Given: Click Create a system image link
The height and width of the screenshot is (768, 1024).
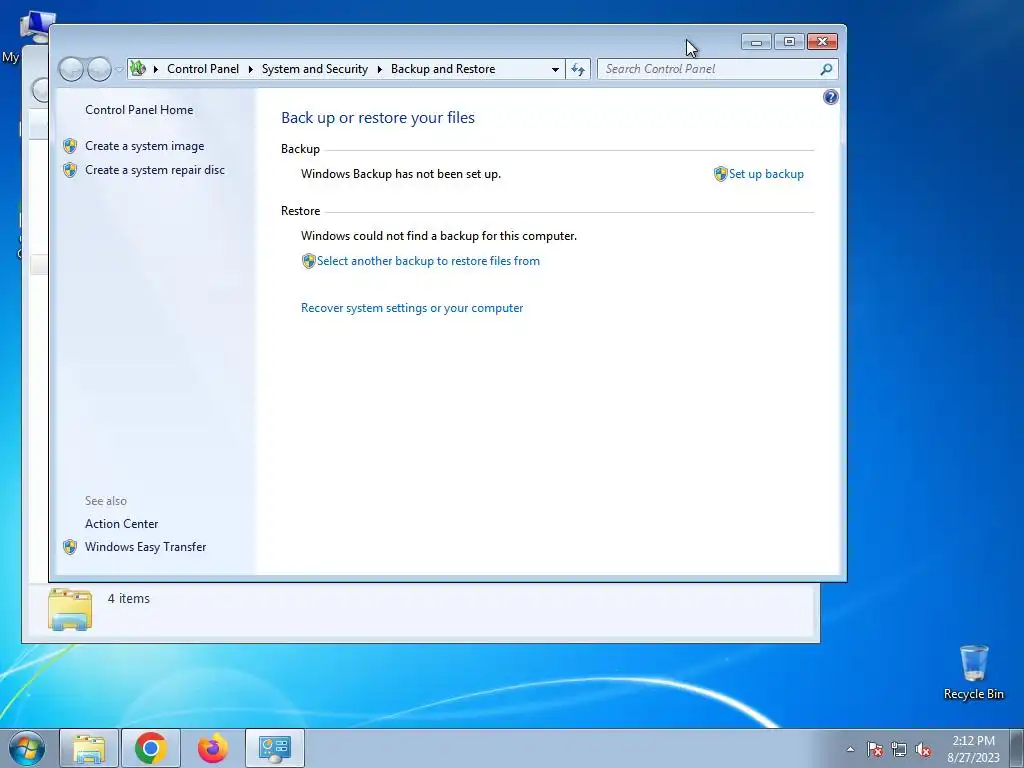Looking at the screenshot, I should 144,146.
